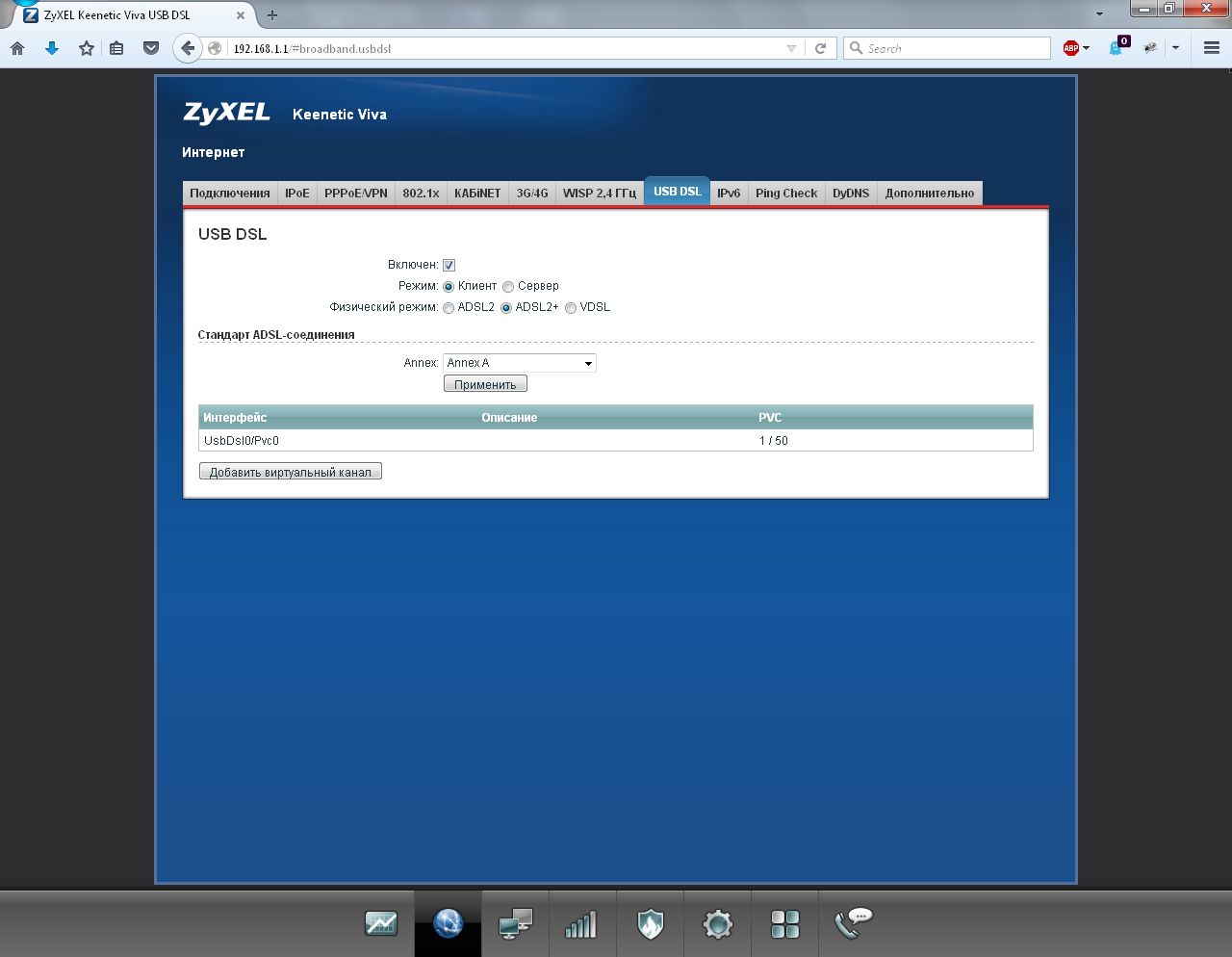Click the Применить button

click(x=485, y=384)
